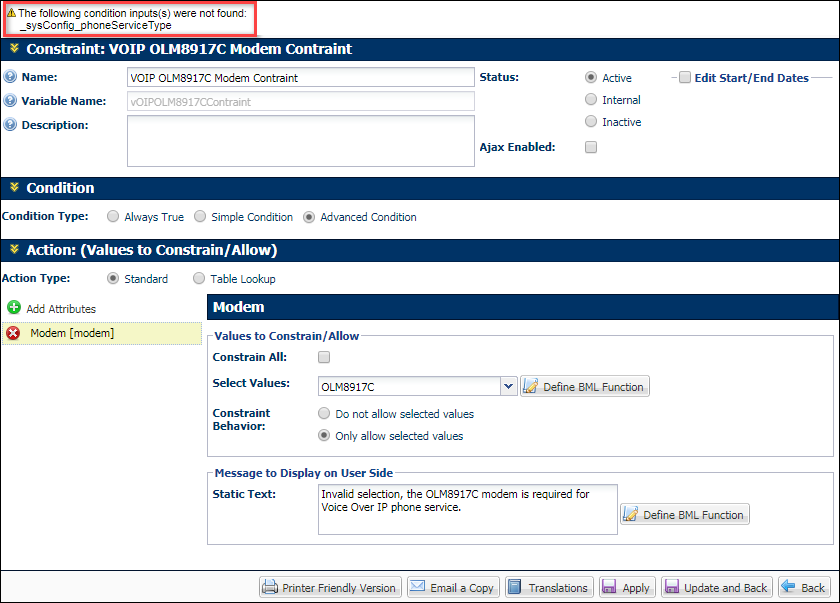Select the Internal status radio button
This screenshot has width=840, height=603.
591,100
